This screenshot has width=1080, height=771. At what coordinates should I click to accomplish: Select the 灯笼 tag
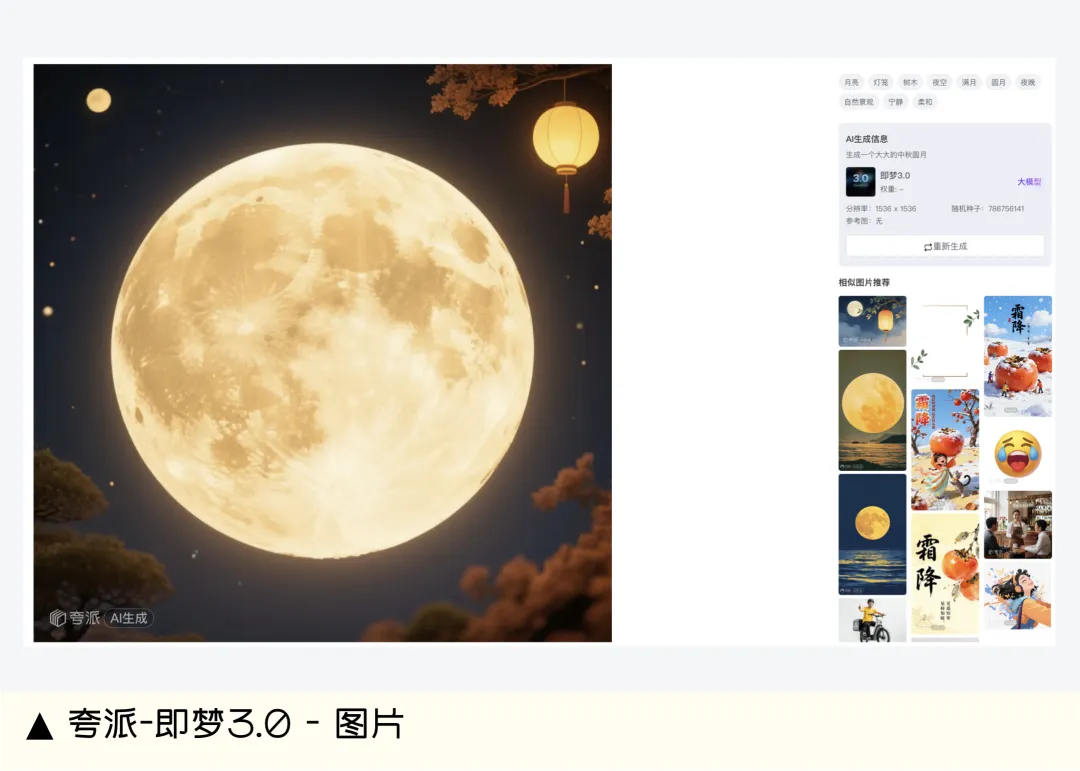pyautogui.click(x=881, y=82)
